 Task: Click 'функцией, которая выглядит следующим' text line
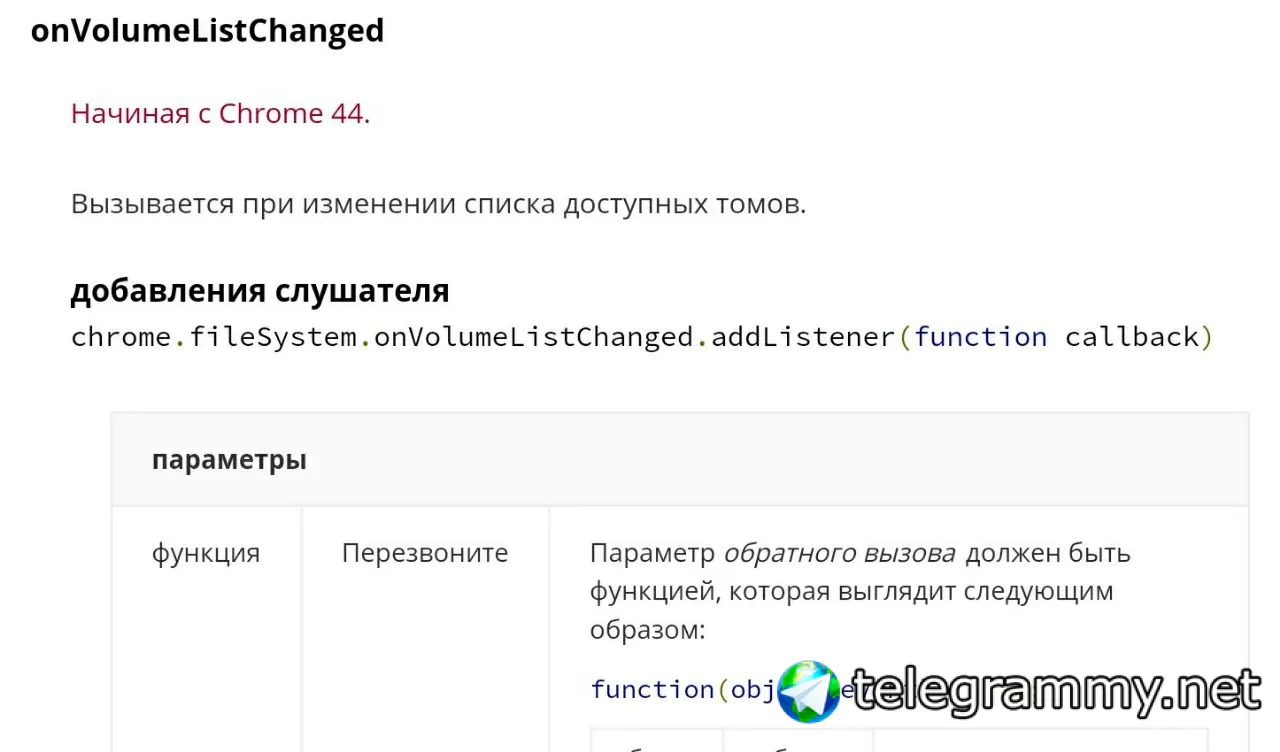pyautogui.click(x=851, y=592)
